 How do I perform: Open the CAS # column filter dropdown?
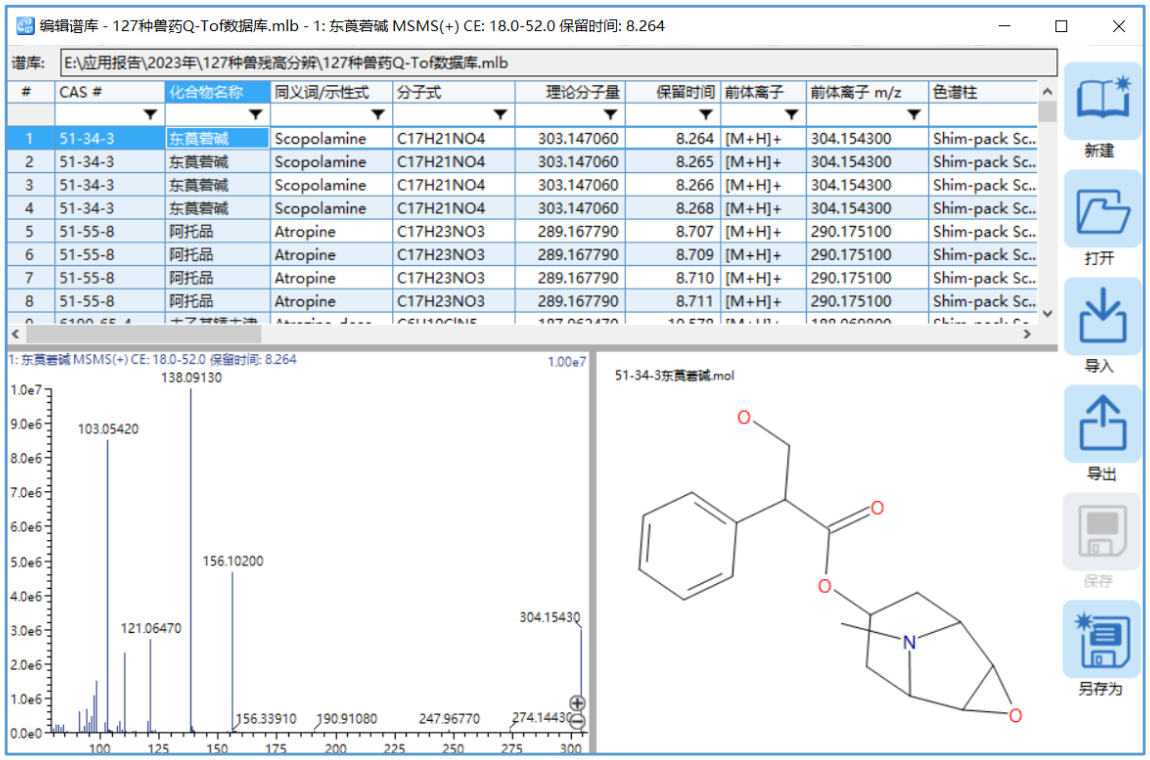(150, 115)
